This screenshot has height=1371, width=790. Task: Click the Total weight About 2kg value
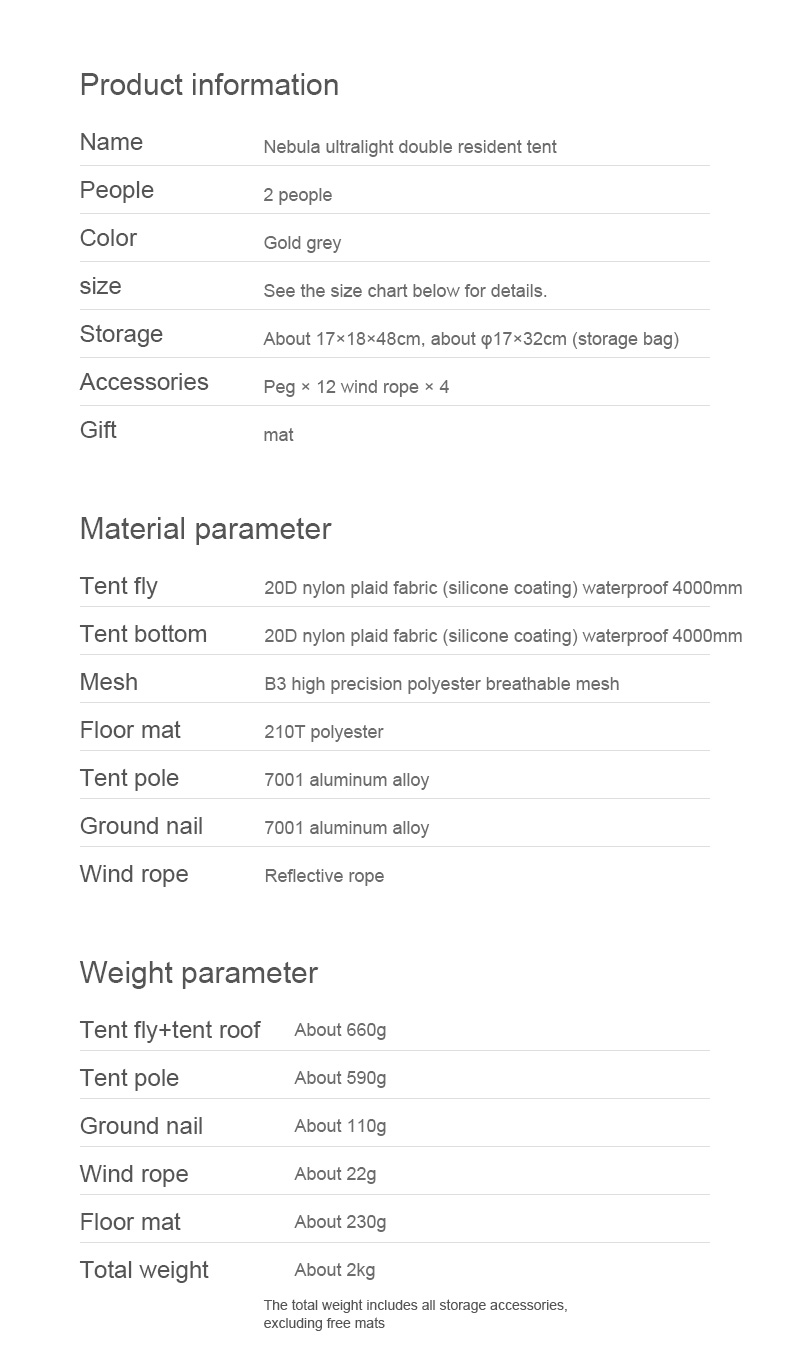tap(335, 1270)
